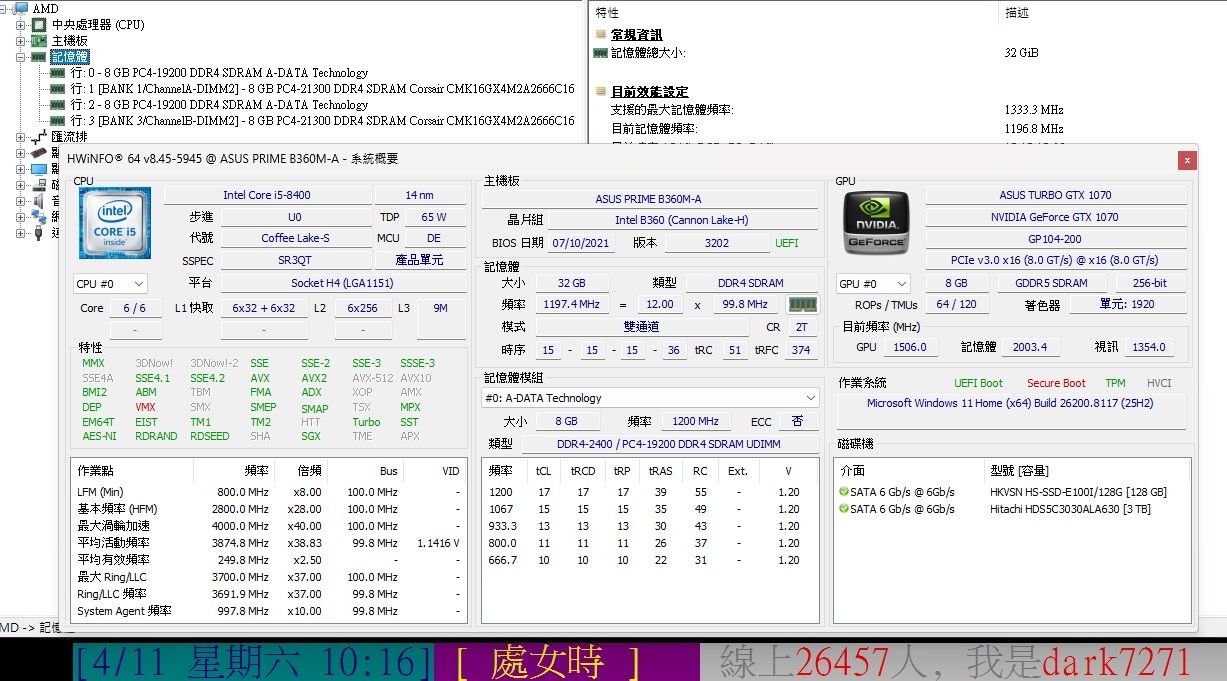1227x681 pixels.
Task: Open the memory module A-DATA Technology dropdown
Action: pos(650,398)
